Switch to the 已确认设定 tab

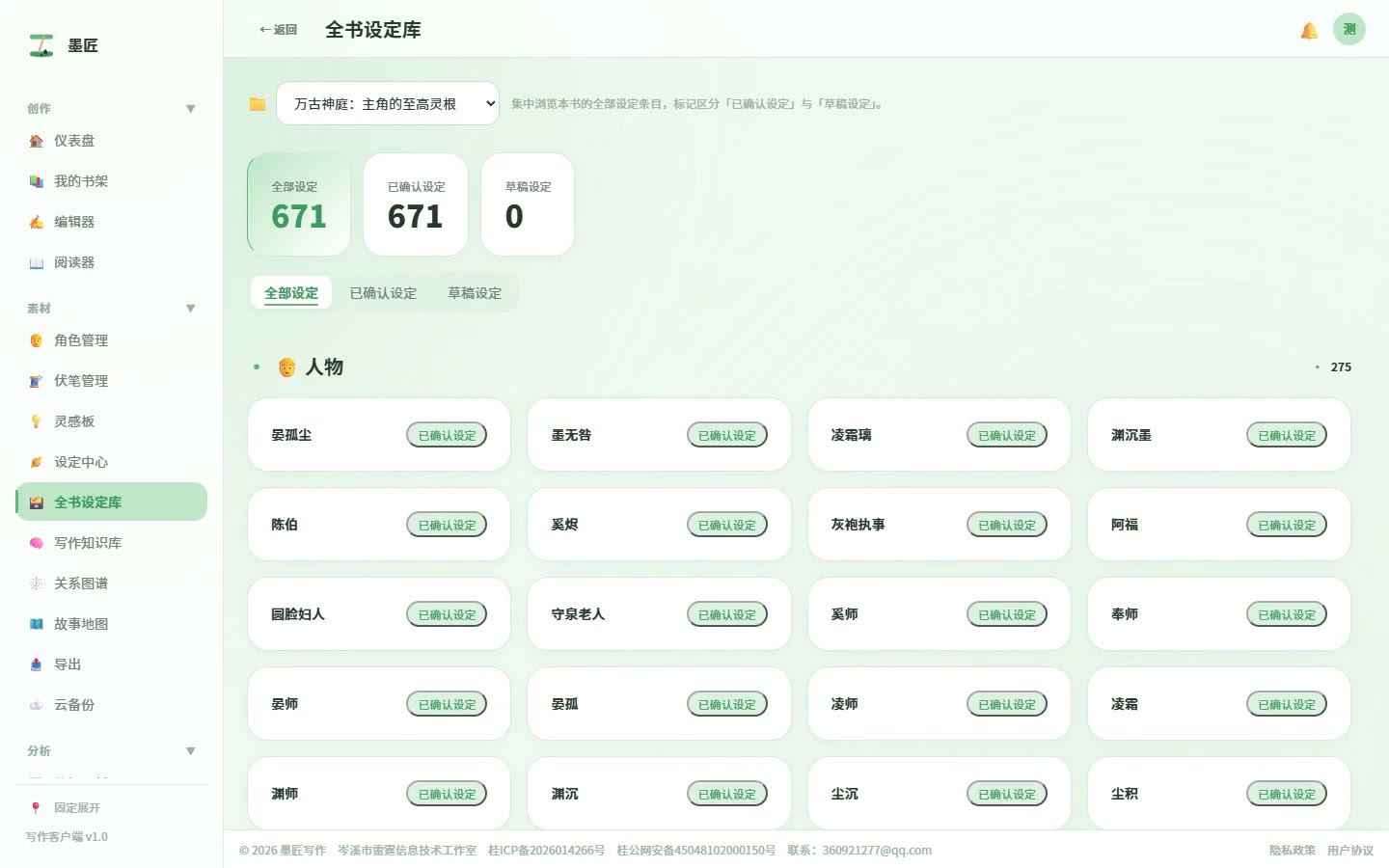click(383, 293)
